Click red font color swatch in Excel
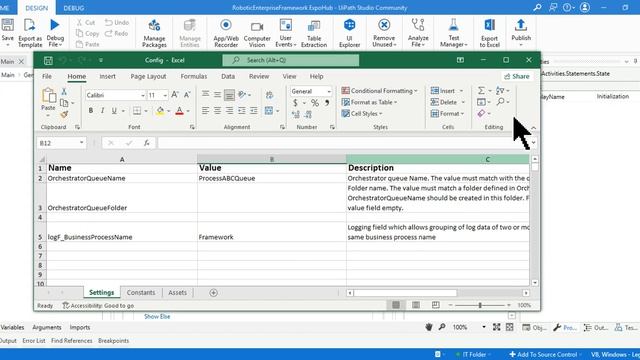Screen dimensions: 640x360 (x=179, y=111)
